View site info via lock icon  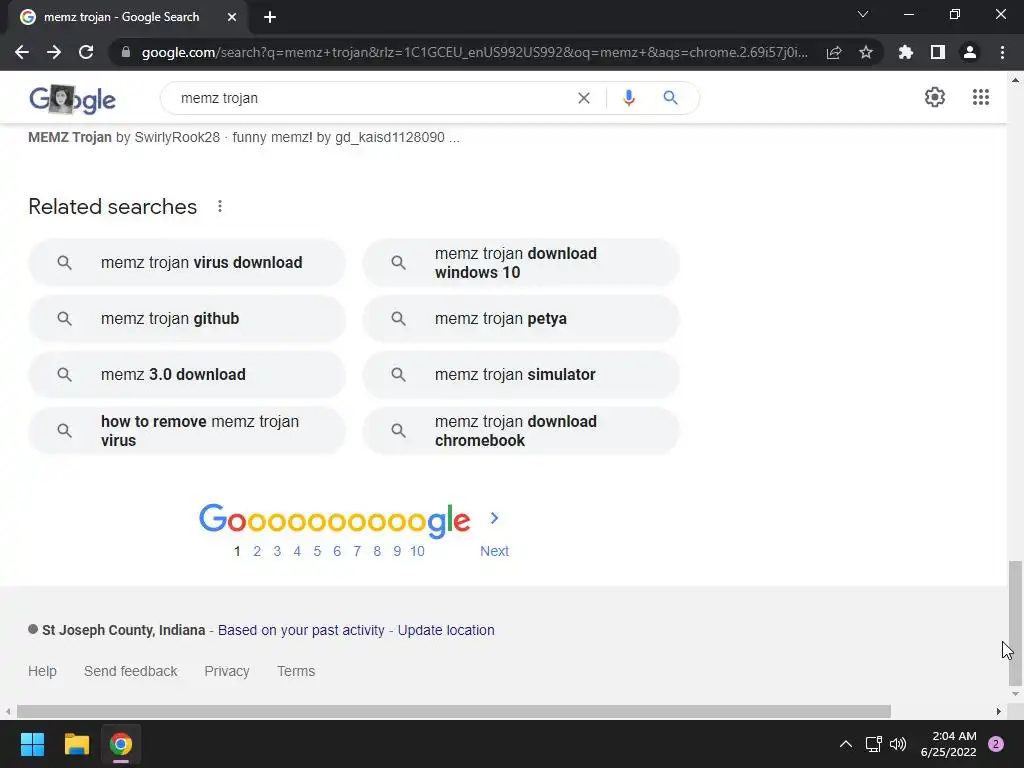126,52
